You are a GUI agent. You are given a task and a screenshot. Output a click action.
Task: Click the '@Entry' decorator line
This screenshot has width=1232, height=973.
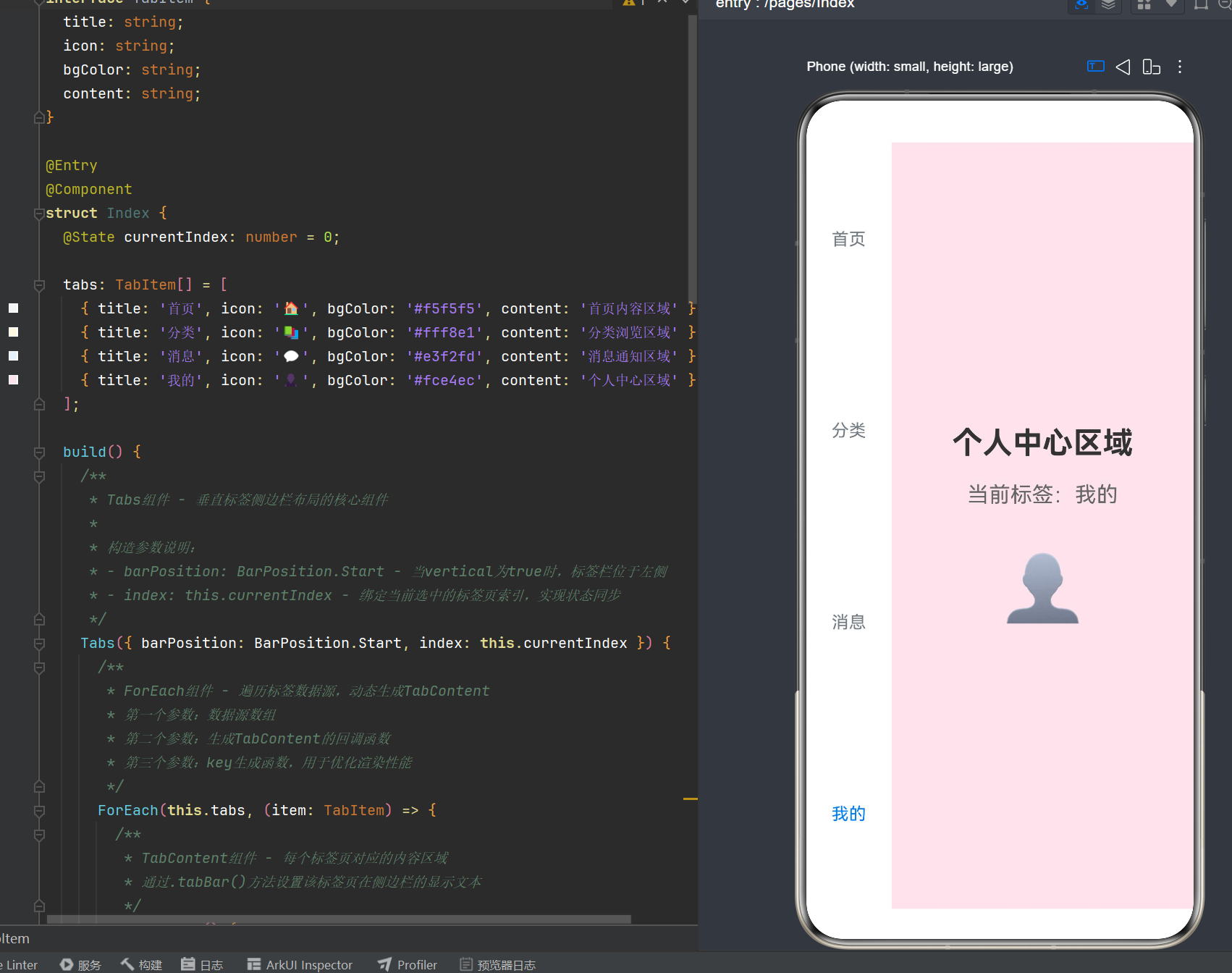pos(72,166)
